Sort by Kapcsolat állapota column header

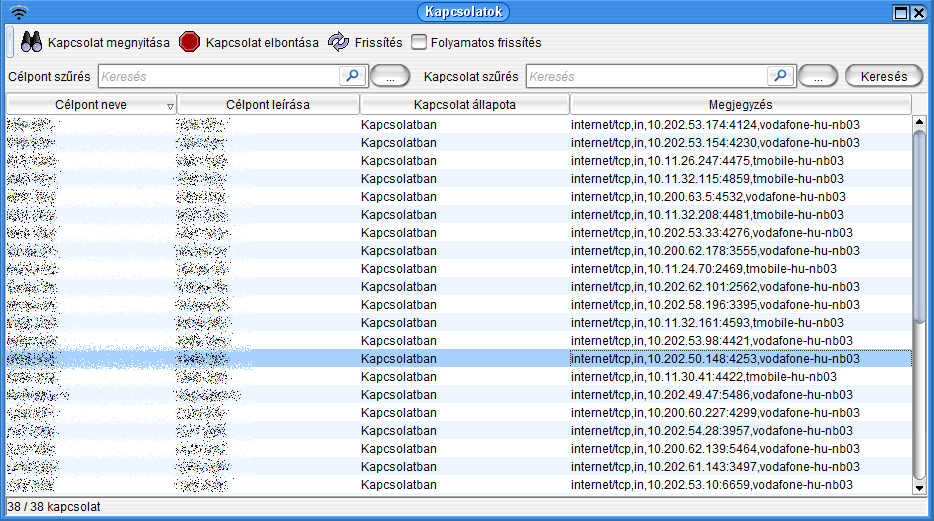click(464, 105)
